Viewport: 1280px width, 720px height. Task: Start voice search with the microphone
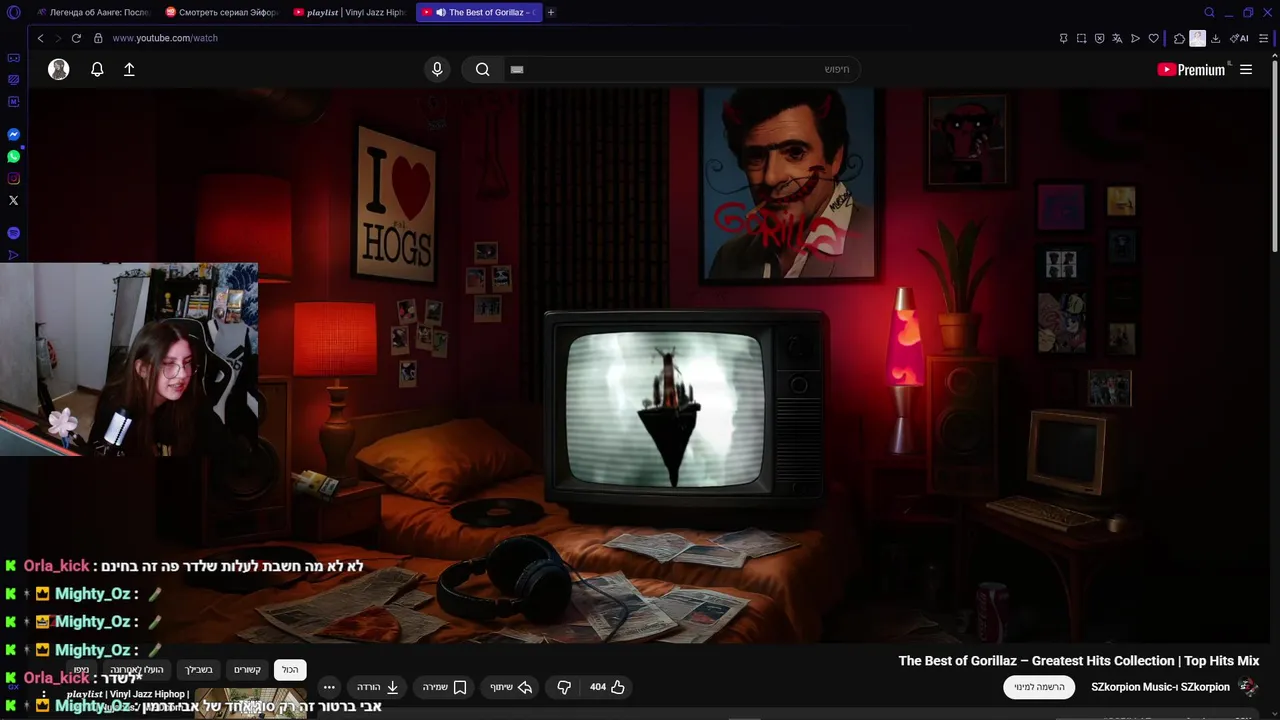coord(437,69)
